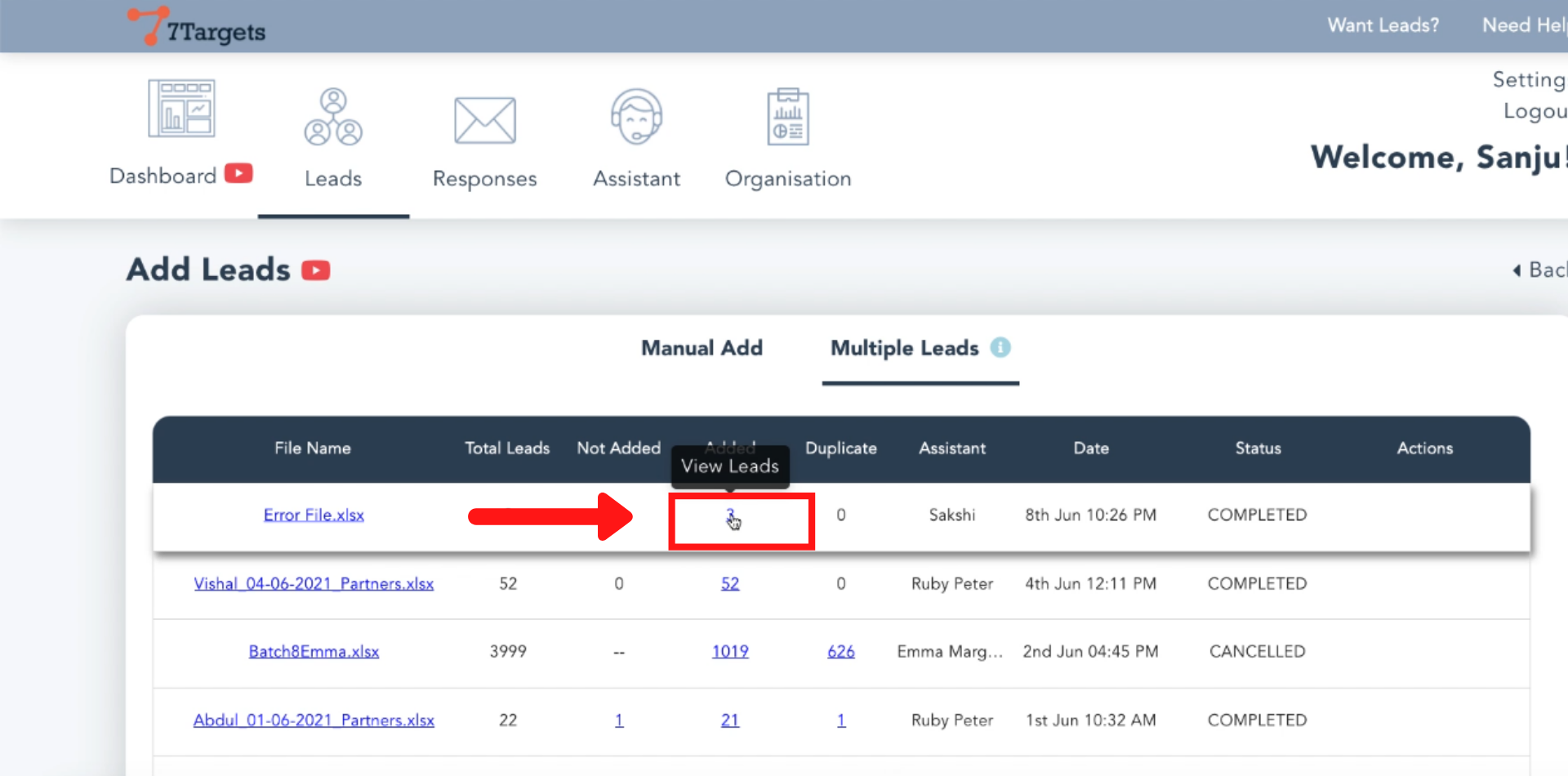Open the Organisation report icon
This screenshot has width=1568, height=776.
(x=787, y=118)
